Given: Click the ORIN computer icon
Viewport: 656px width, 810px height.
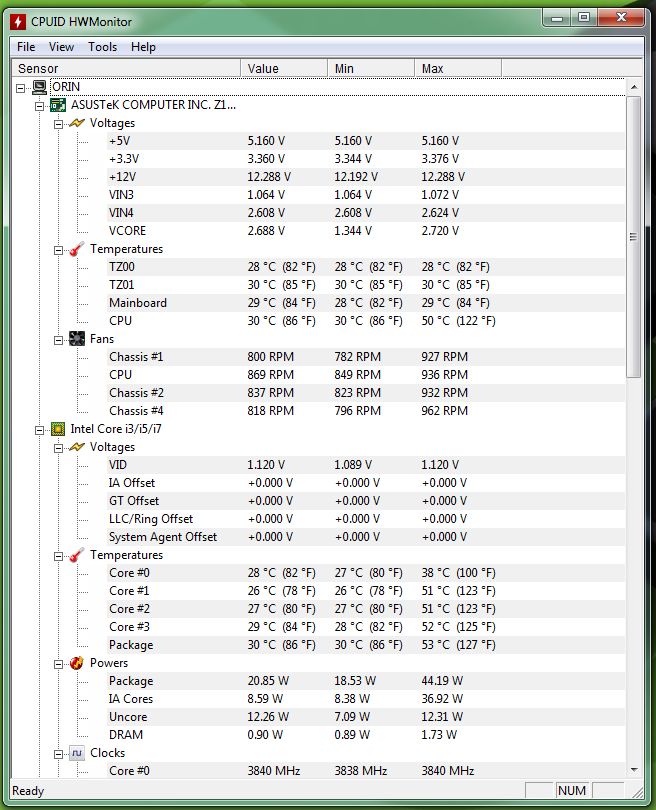Looking at the screenshot, I should coord(40,87).
